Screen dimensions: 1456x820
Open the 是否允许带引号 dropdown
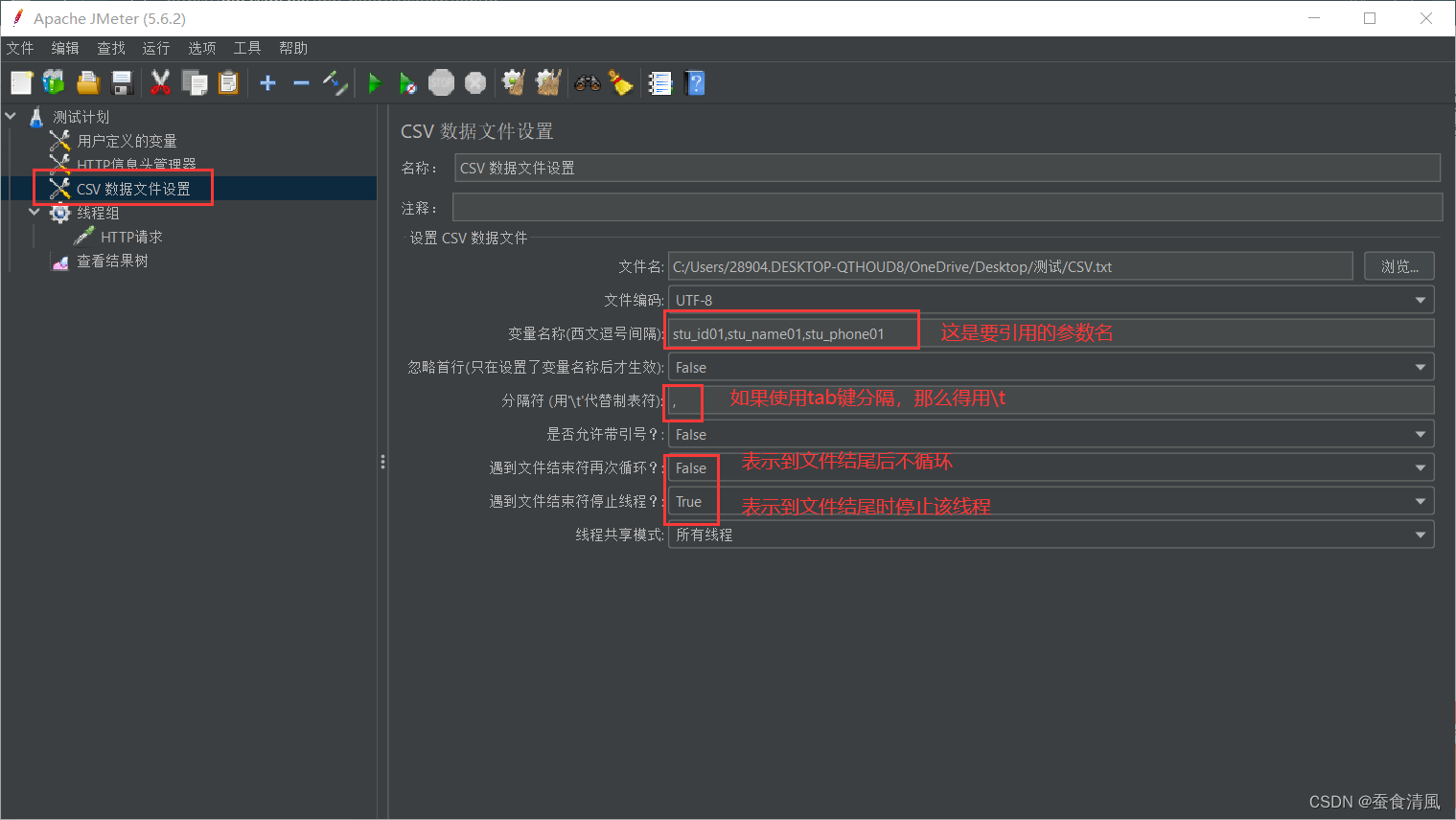[1052, 434]
